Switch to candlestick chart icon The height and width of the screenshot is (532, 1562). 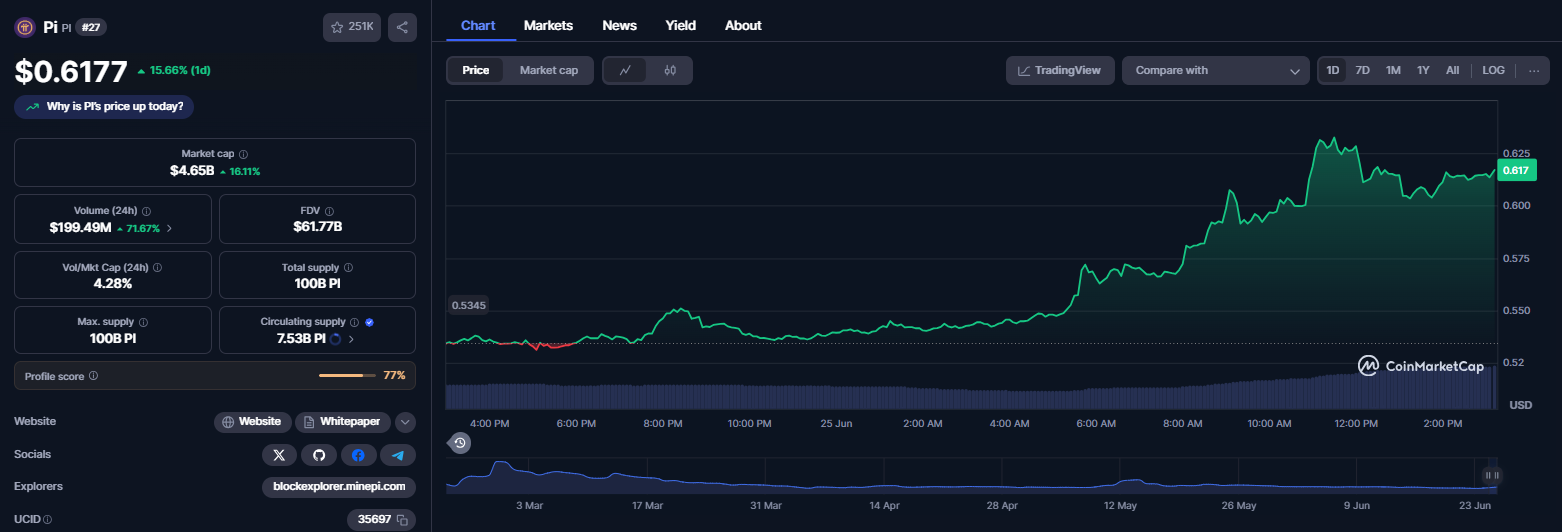670,70
